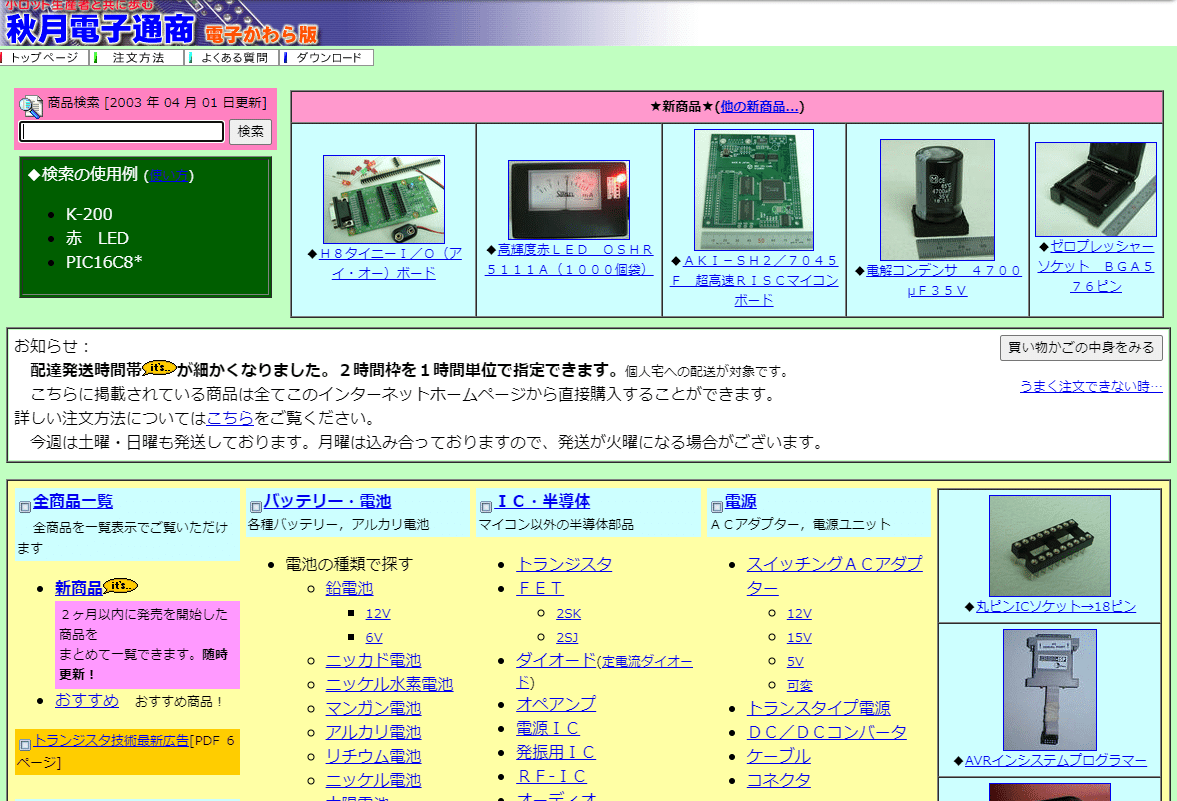Open the よくある質問 menu tab

click(x=233, y=58)
